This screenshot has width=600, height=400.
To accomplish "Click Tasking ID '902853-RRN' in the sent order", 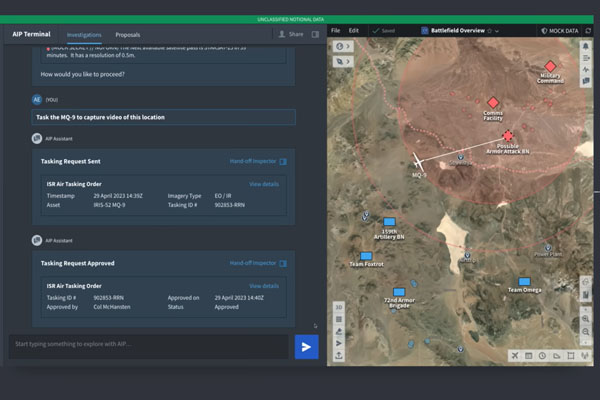I will (230, 205).
